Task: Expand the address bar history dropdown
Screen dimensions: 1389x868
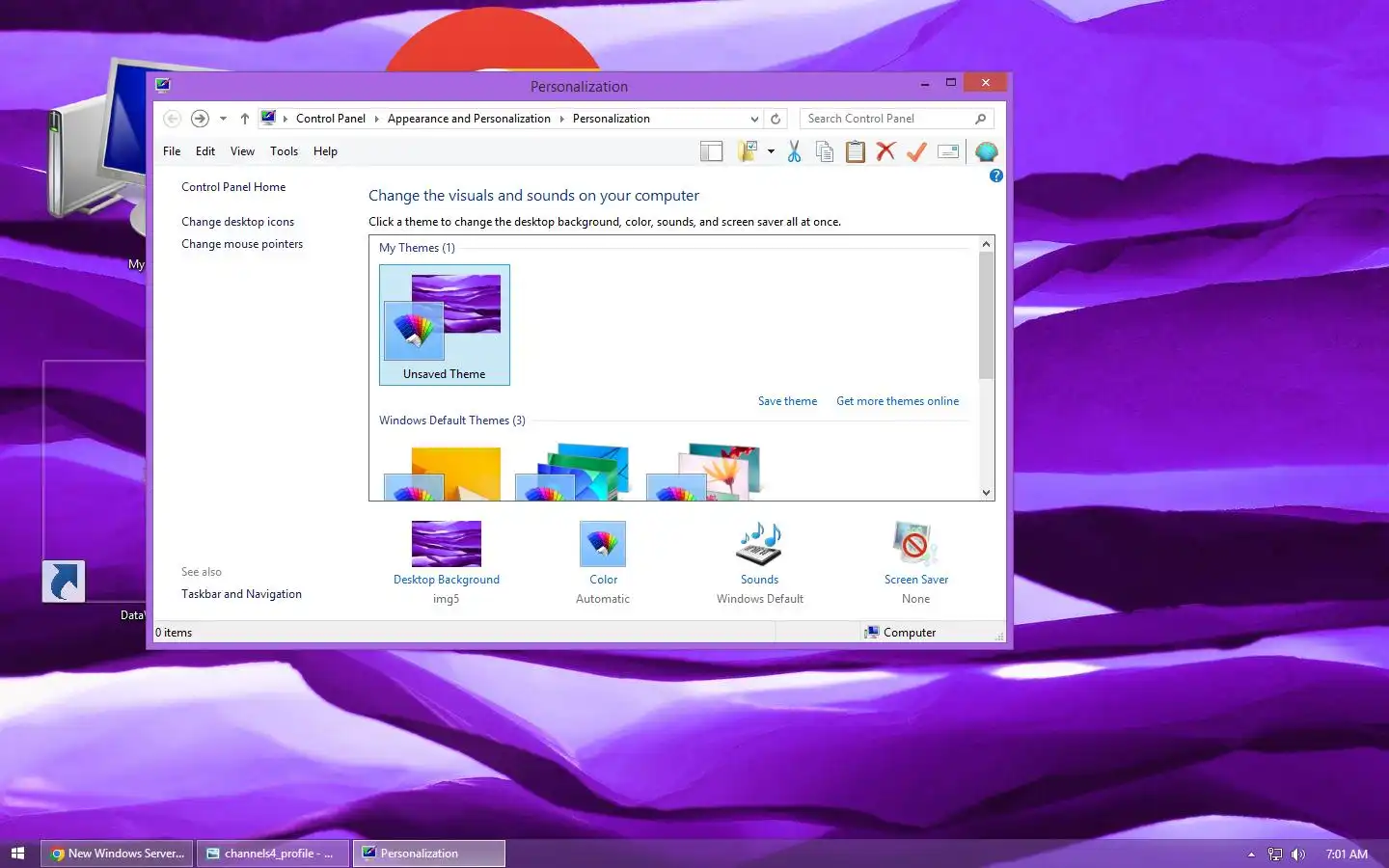Action: 754,119
